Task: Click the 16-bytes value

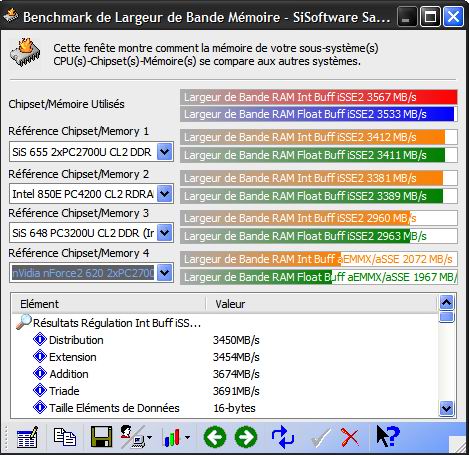Action: pyautogui.click(x=234, y=408)
